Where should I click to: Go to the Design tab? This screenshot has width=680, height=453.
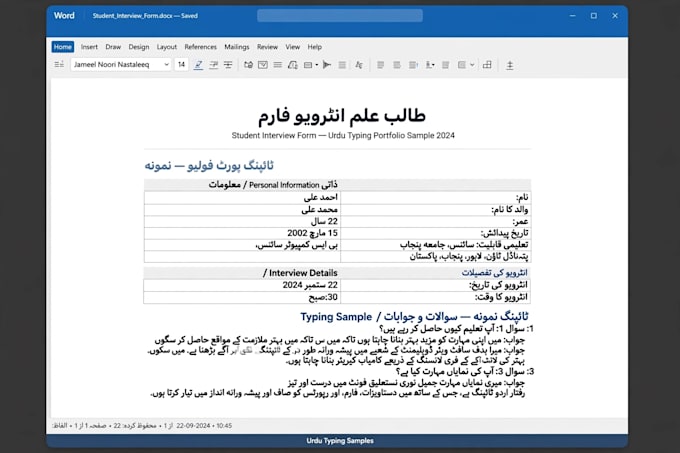click(x=139, y=47)
